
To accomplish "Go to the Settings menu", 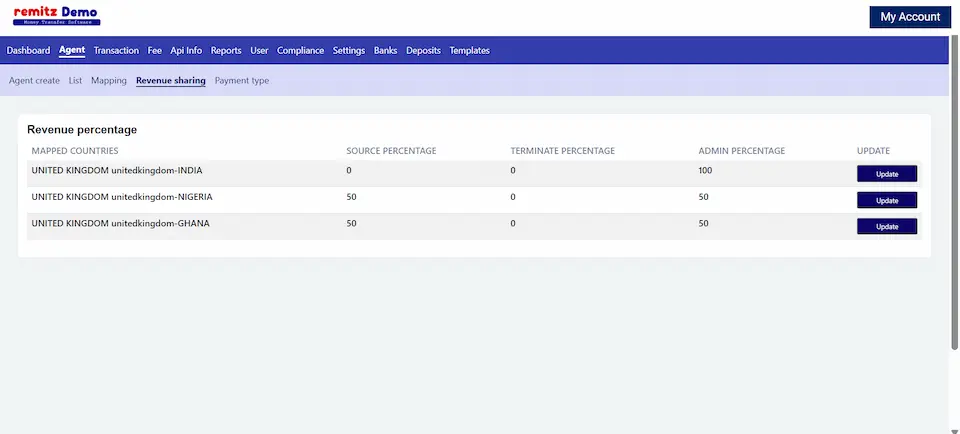I will [349, 51].
